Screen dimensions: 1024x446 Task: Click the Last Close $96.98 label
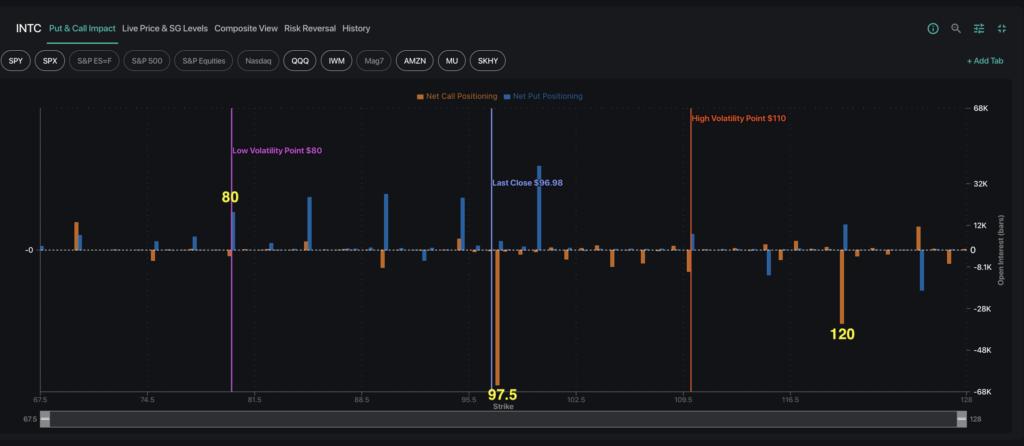527,183
